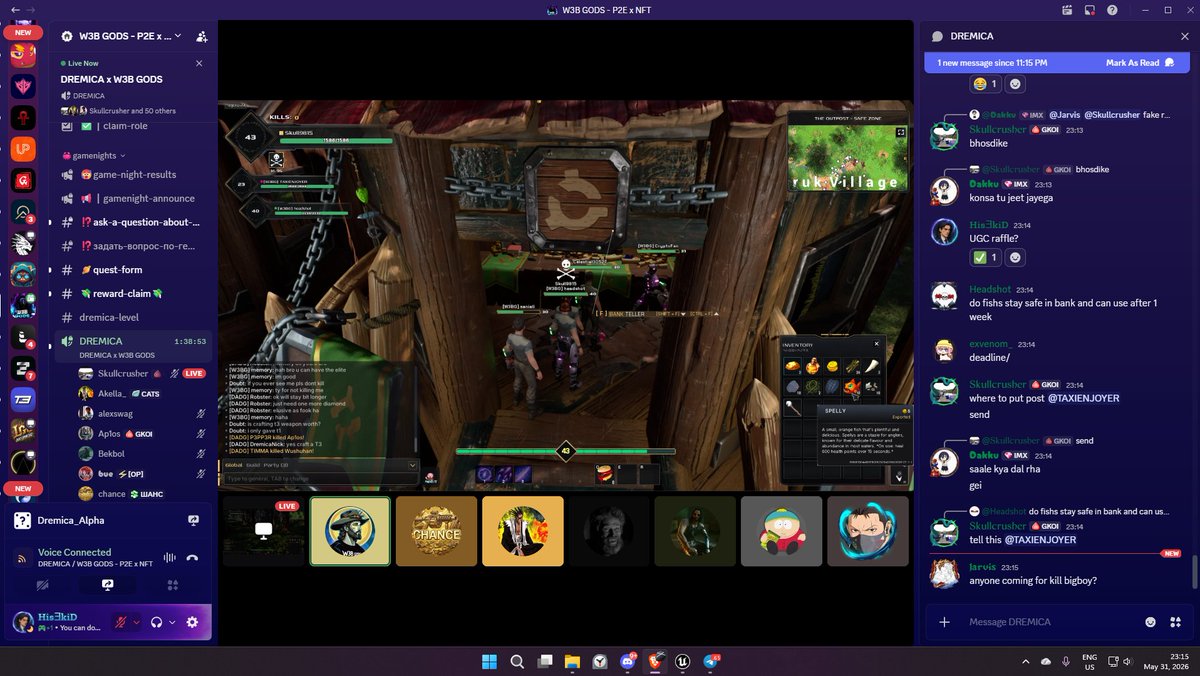Toggle the laughing emoji reaction

click(985, 84)
